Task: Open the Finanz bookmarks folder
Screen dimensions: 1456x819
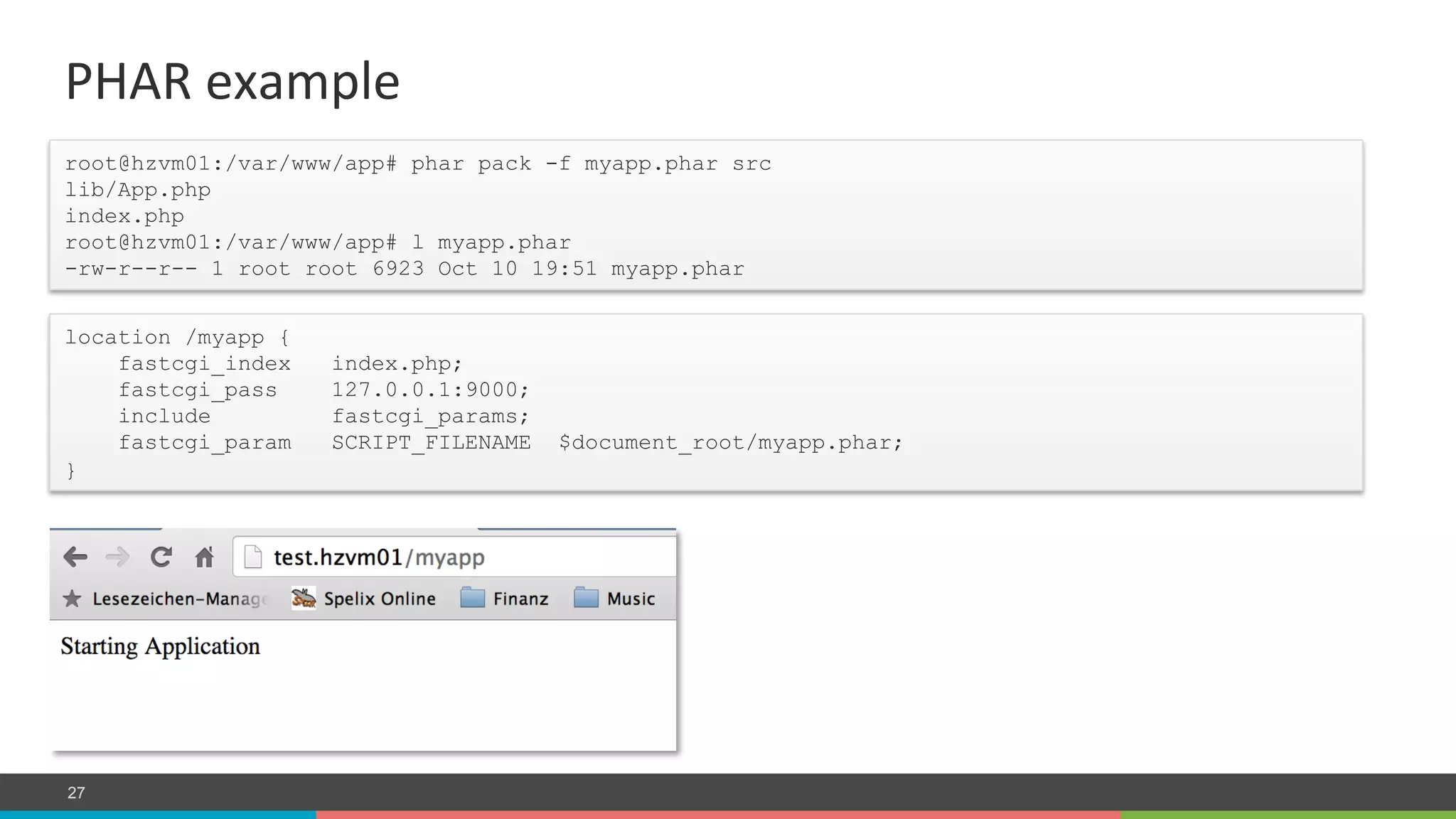Action: coord(504,599)
